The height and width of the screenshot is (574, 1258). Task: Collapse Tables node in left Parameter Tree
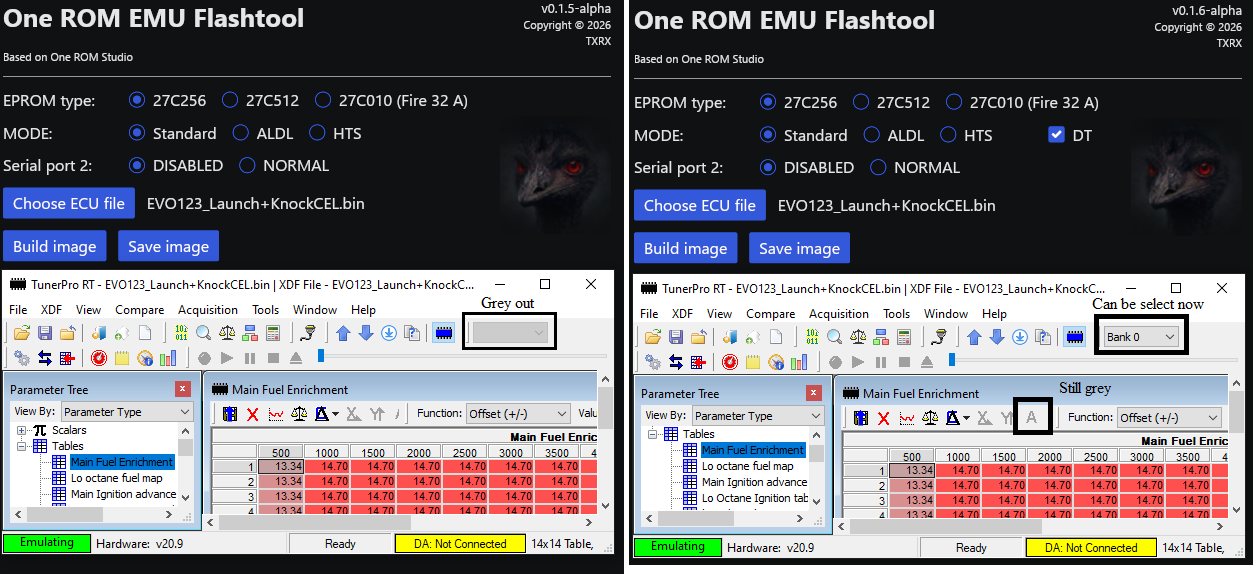click(21, 445)
